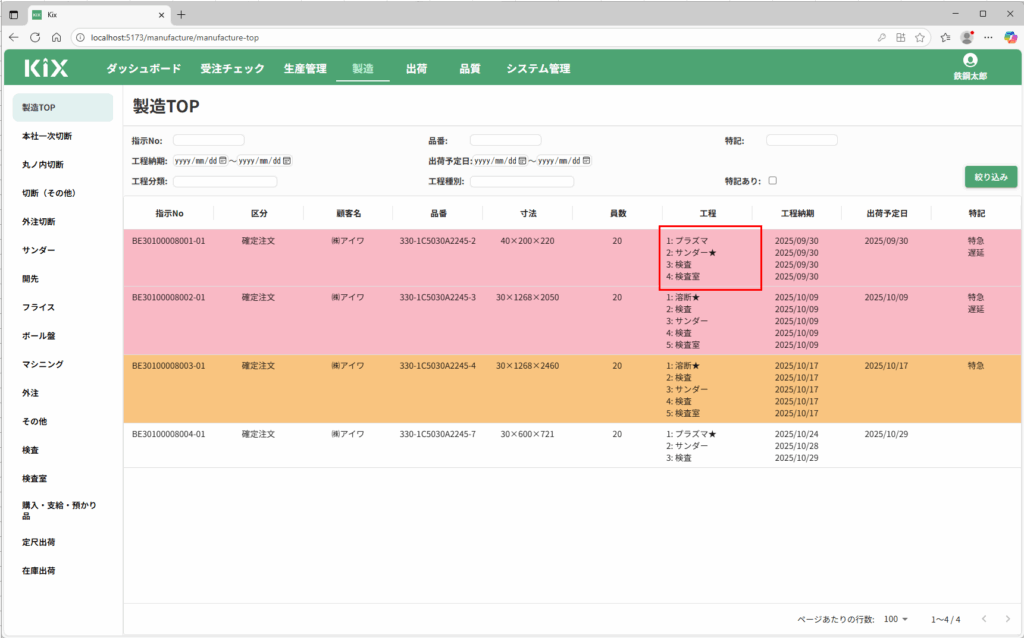Viewport: 1024px width, 638px height.
Task: Open the Copilot icon in browser toolbar
Action: 1010,37
